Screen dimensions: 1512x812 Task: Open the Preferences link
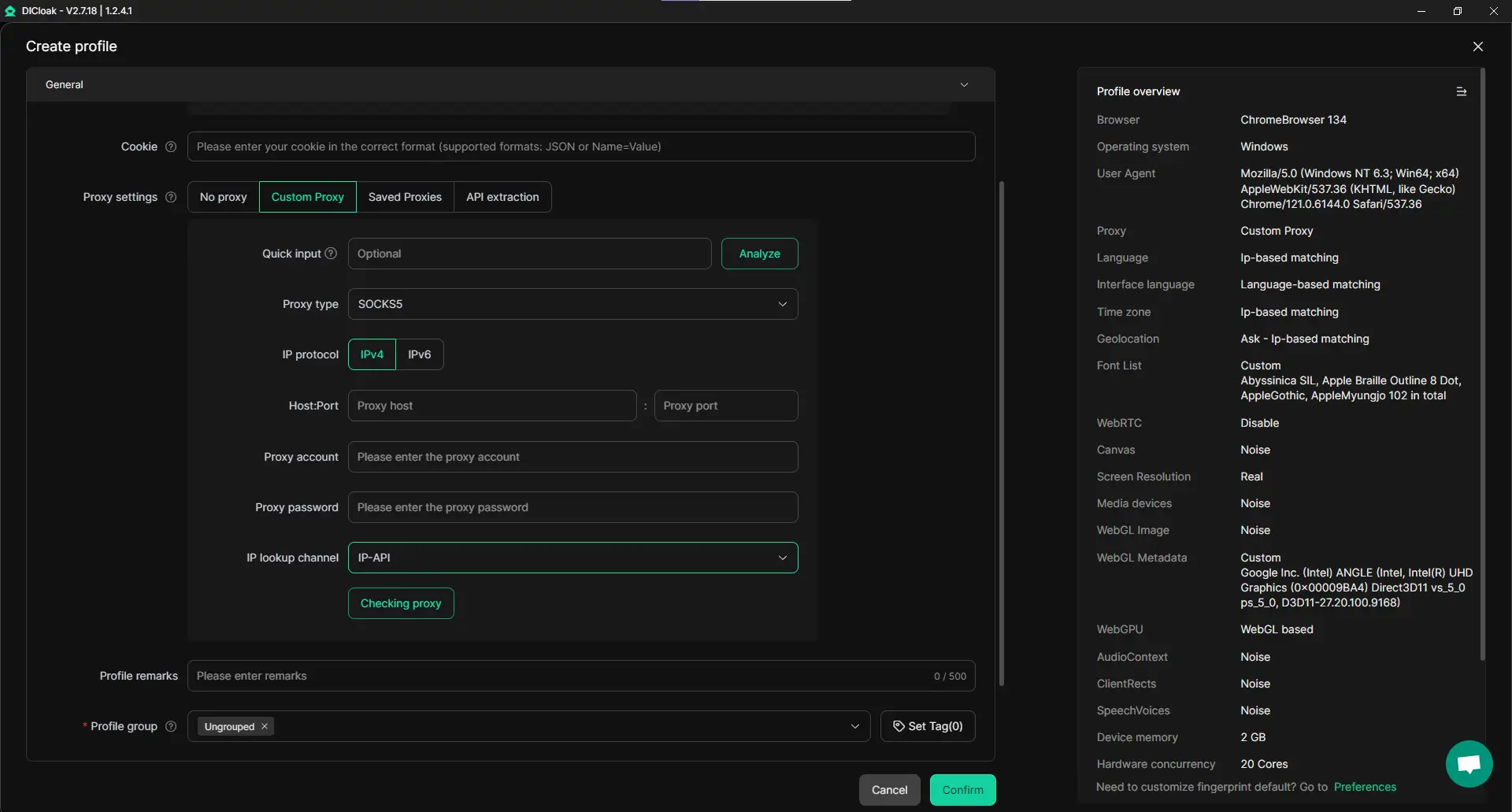click(x=1365, y=787)
